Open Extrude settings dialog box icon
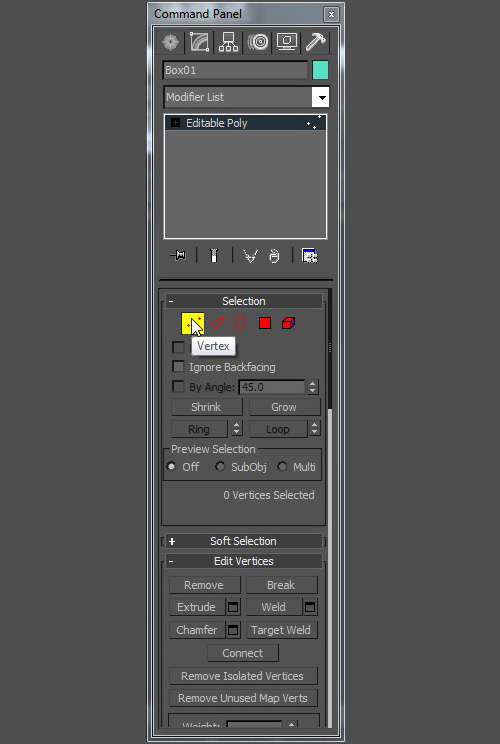Screen dimensions: 500x744 [x=233, y=607]
